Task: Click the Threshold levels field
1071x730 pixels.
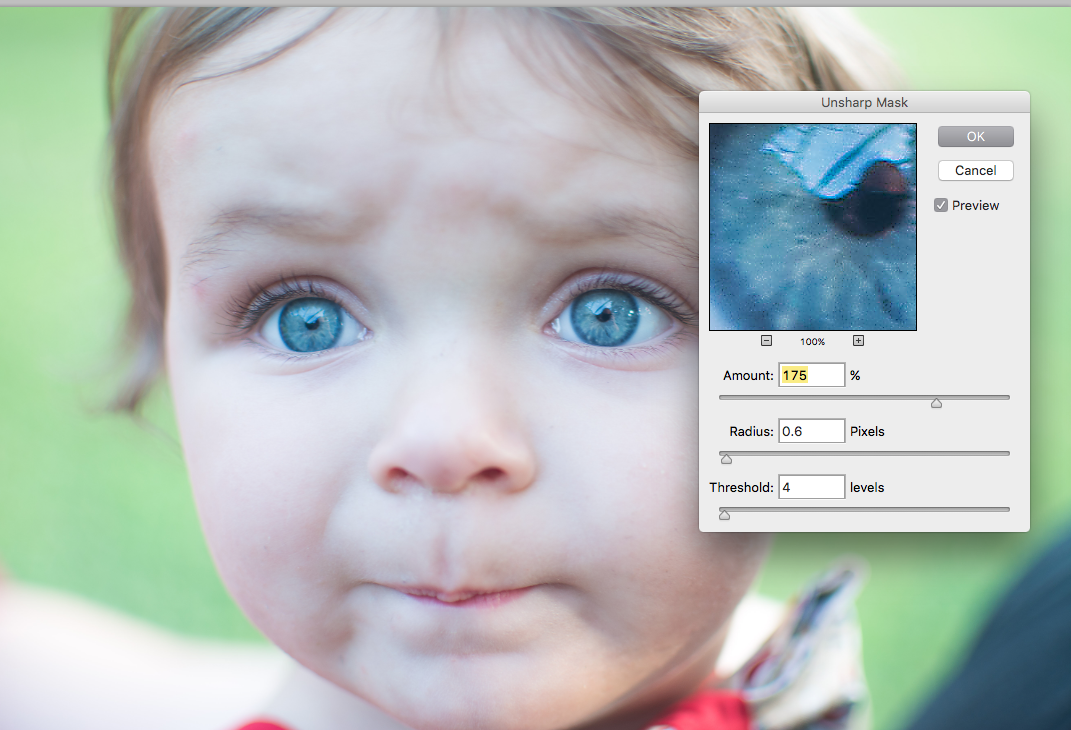Action: pos(811,487)
